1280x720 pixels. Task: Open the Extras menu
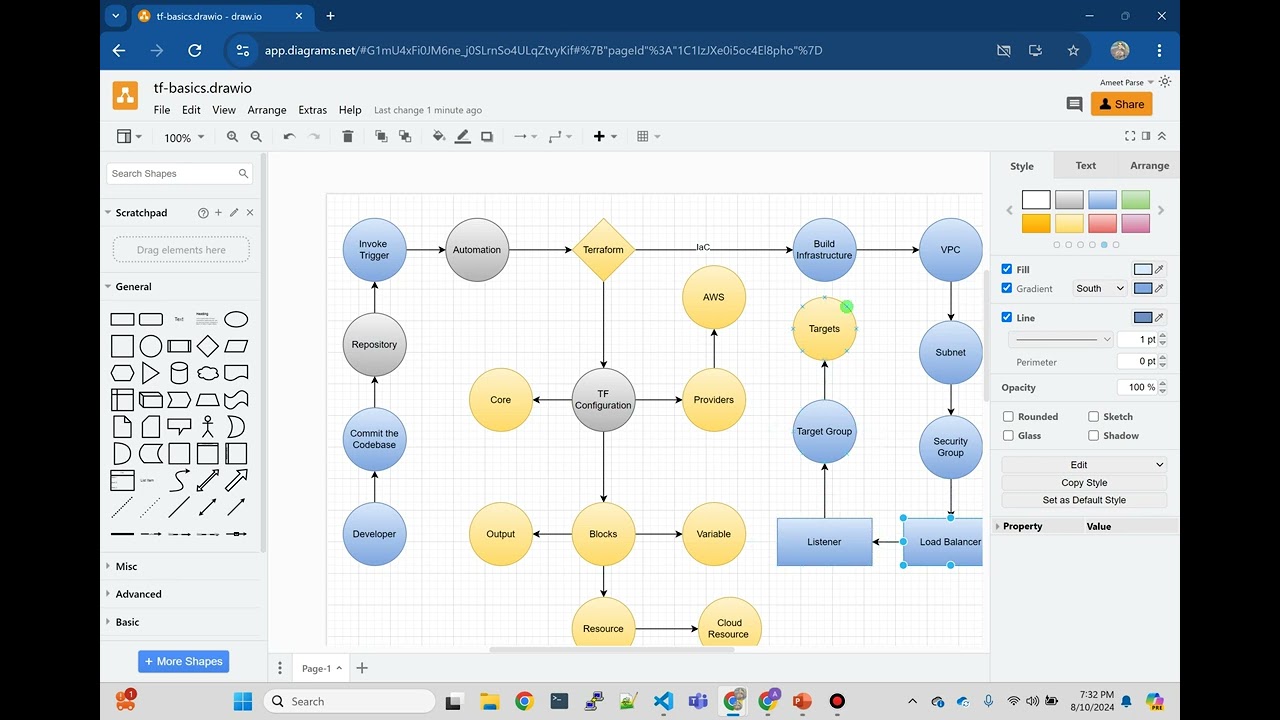pos(313,110)
